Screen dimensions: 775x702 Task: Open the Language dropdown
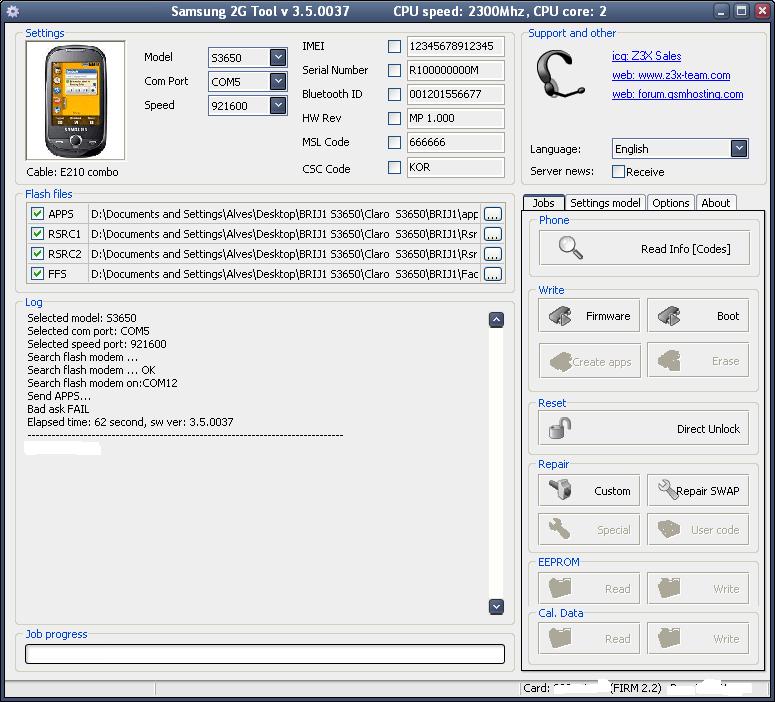click(739, 148)
